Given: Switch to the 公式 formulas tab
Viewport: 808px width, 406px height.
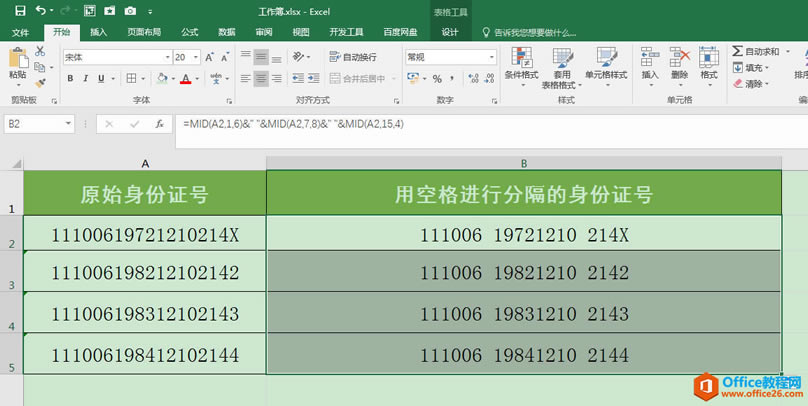Looking at the screenshot, I should 190,32.
